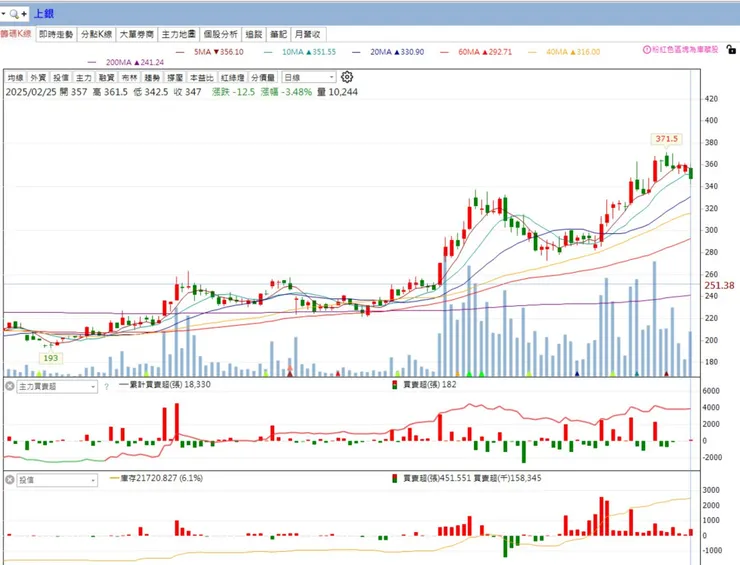Click the 20MA legend line swatch
The height and width of the screenshot is (565, 740).
356,52
